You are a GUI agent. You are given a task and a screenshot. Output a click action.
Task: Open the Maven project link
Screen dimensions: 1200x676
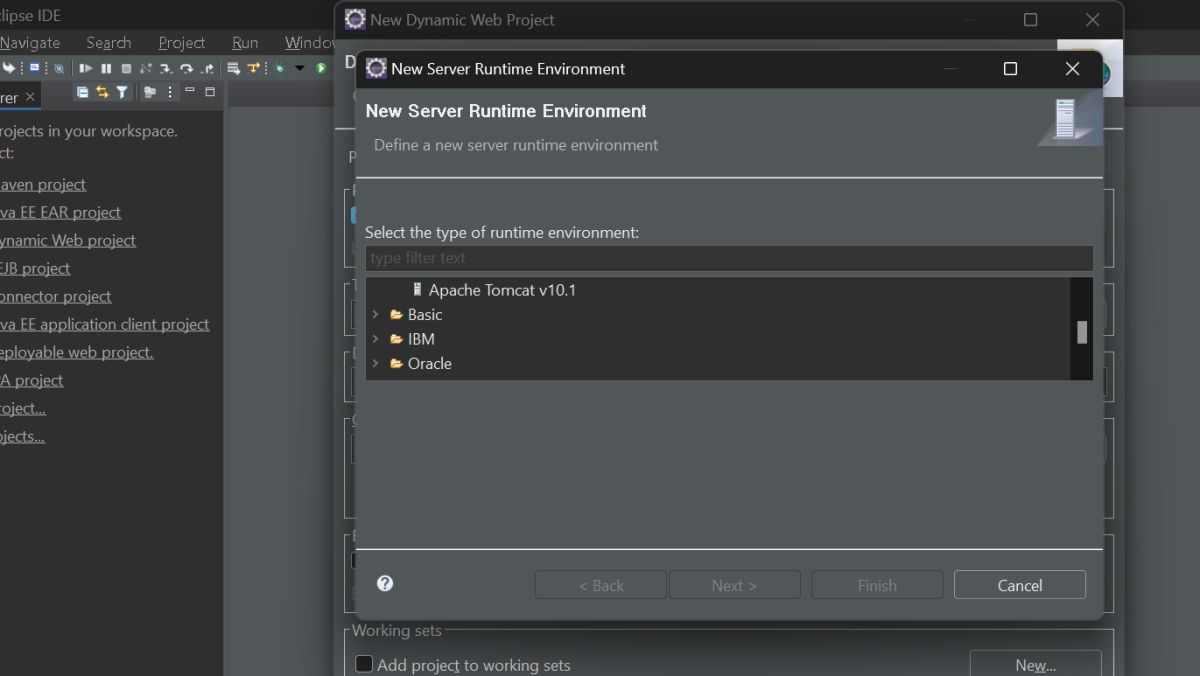click(43, 185)
